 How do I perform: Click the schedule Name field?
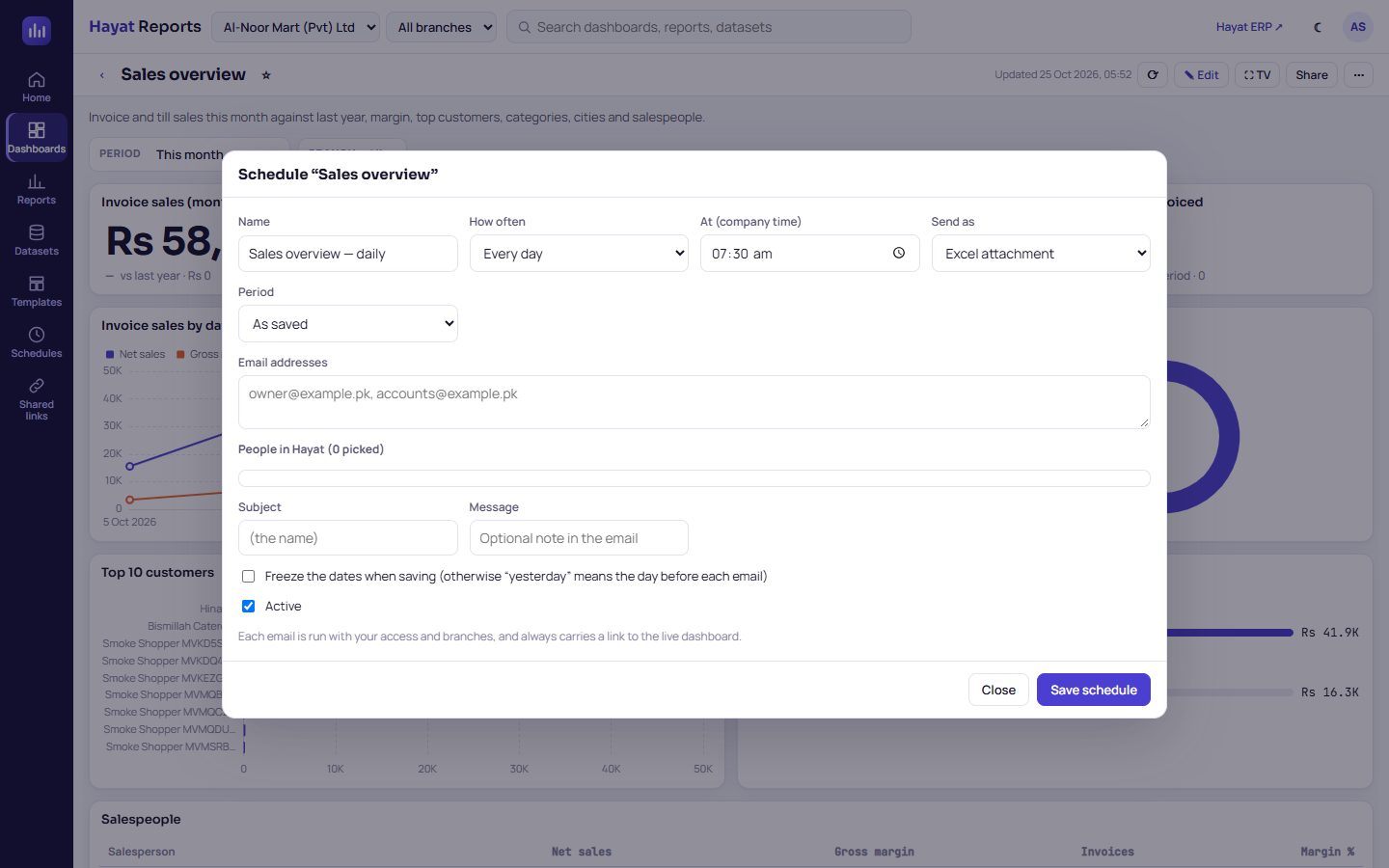[x=348, y=254]
